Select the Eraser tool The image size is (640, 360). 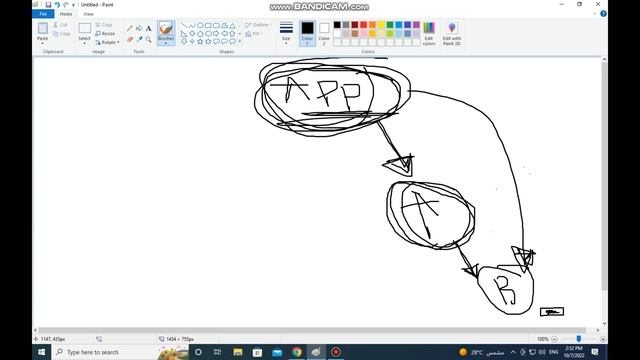[130, 39]
